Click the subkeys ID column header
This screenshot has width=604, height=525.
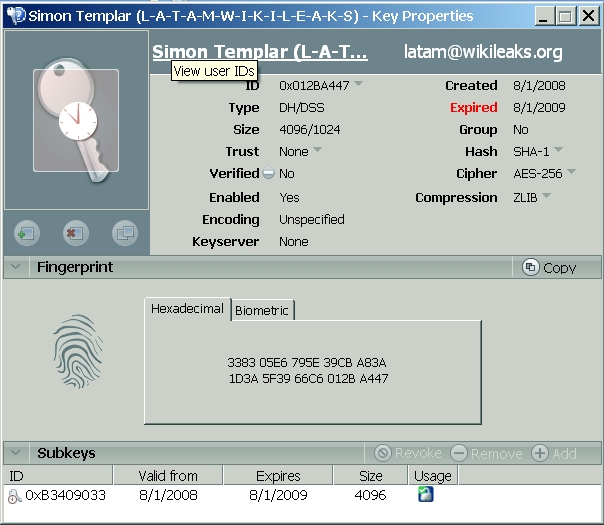coord(58,476)
